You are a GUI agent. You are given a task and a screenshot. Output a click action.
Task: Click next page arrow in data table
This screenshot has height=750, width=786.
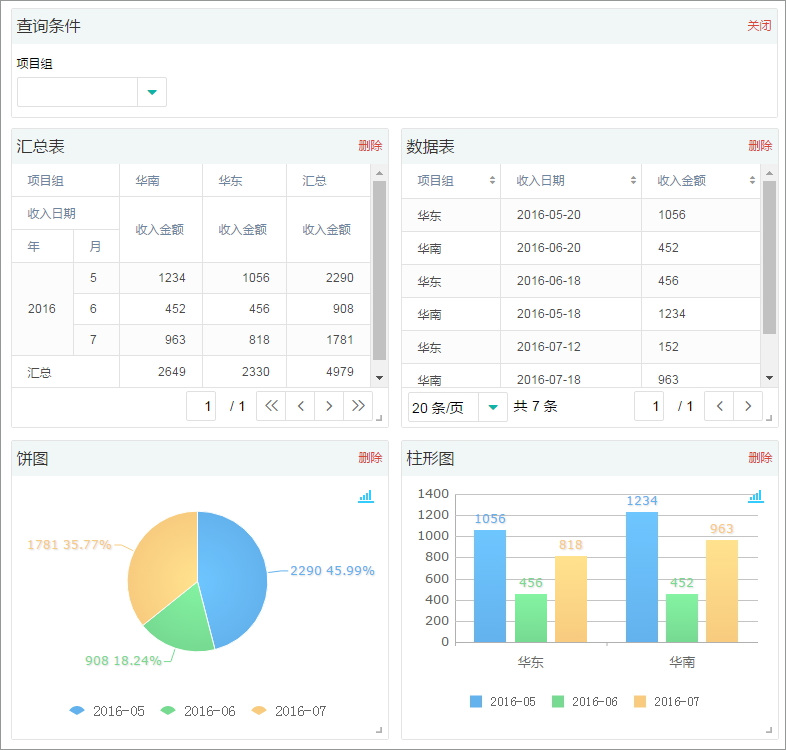(x=747, y=406)
